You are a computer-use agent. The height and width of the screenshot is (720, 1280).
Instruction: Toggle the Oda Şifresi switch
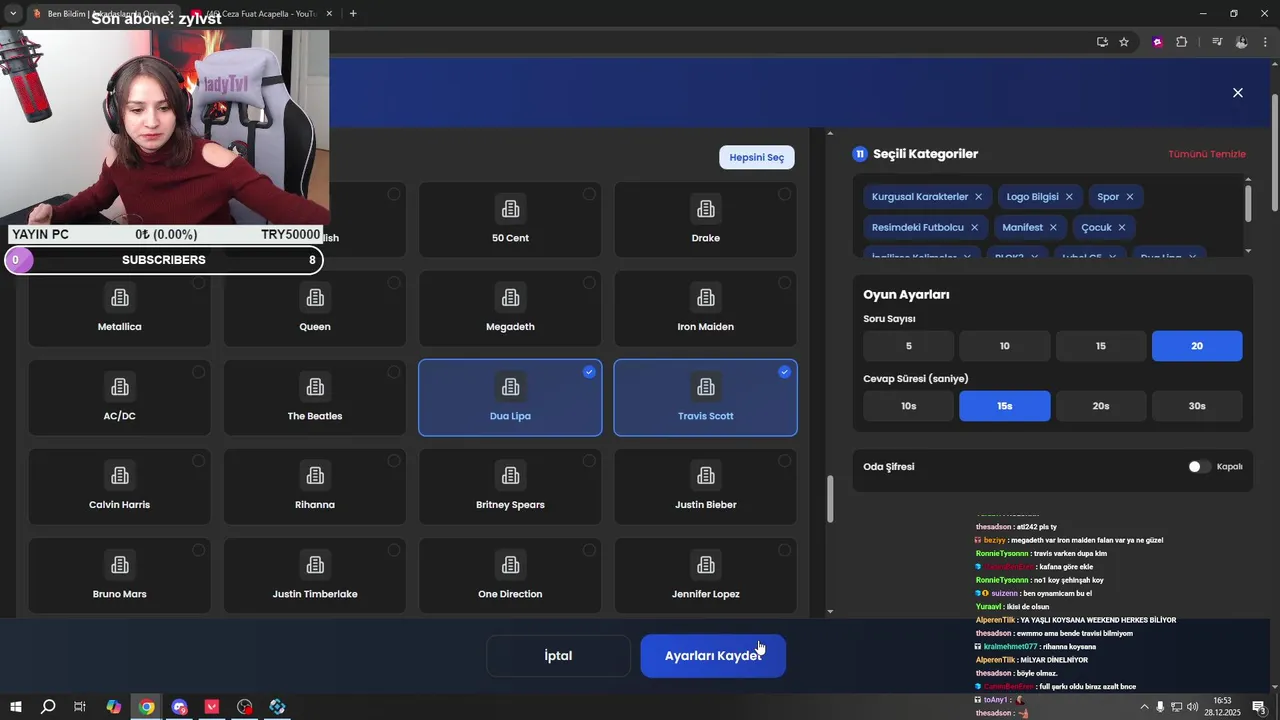1199,467
